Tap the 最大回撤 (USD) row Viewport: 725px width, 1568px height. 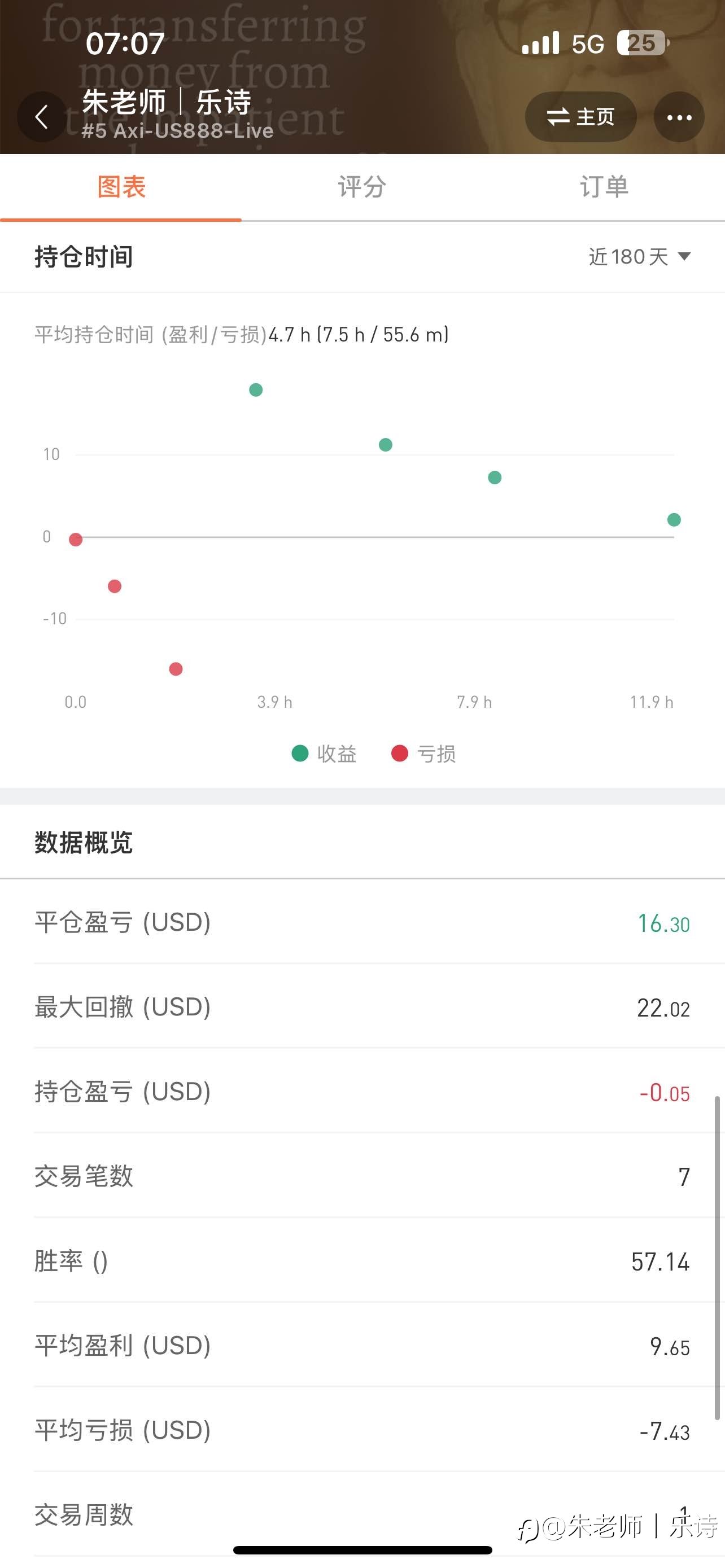362,1007
